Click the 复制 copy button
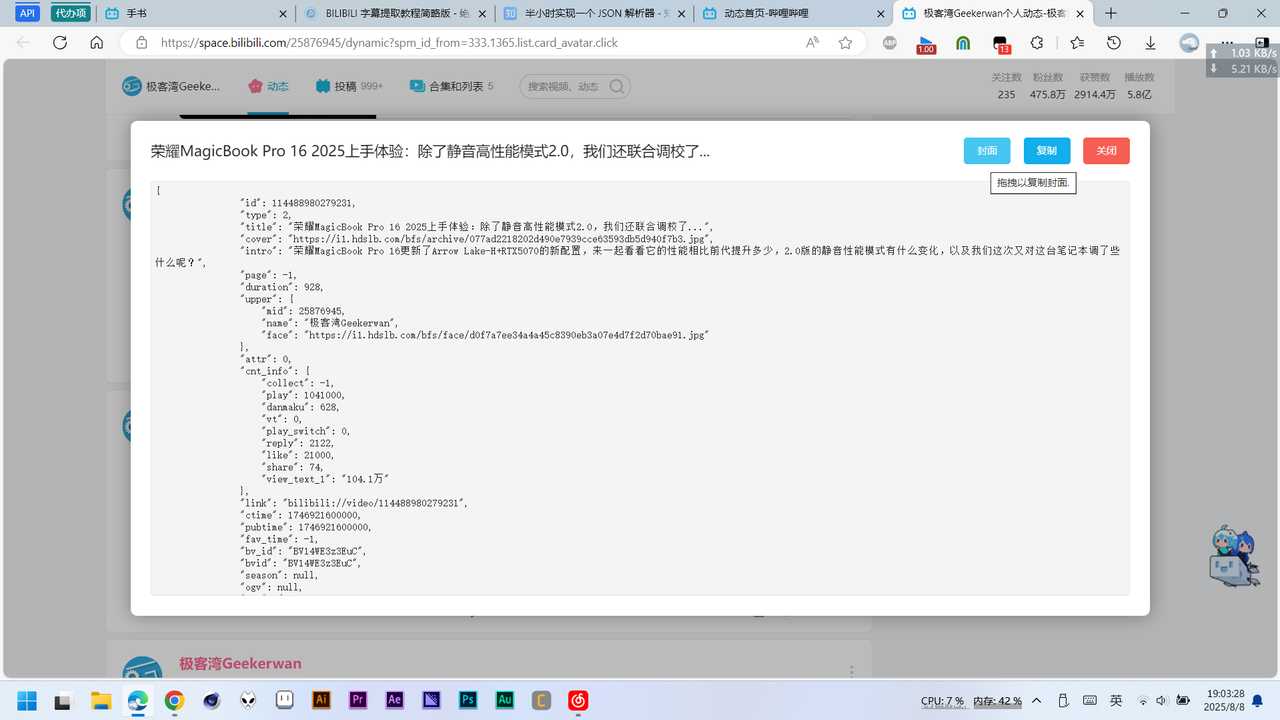The width and height of the screenshot is (1280, 720). 1046,150
